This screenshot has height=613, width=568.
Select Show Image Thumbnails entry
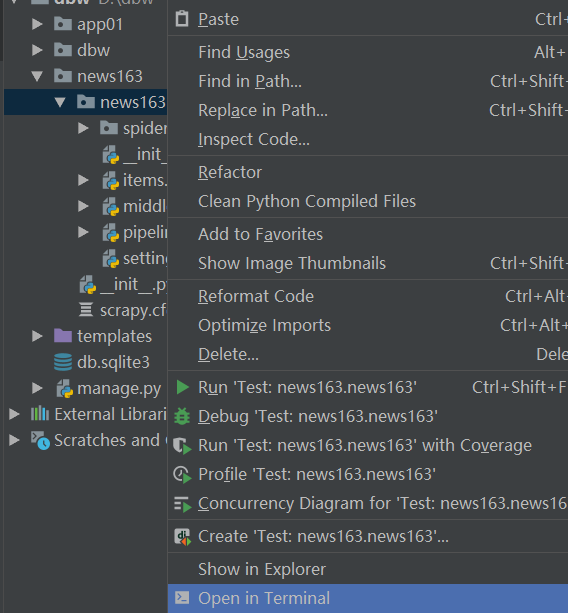[367, 263]
